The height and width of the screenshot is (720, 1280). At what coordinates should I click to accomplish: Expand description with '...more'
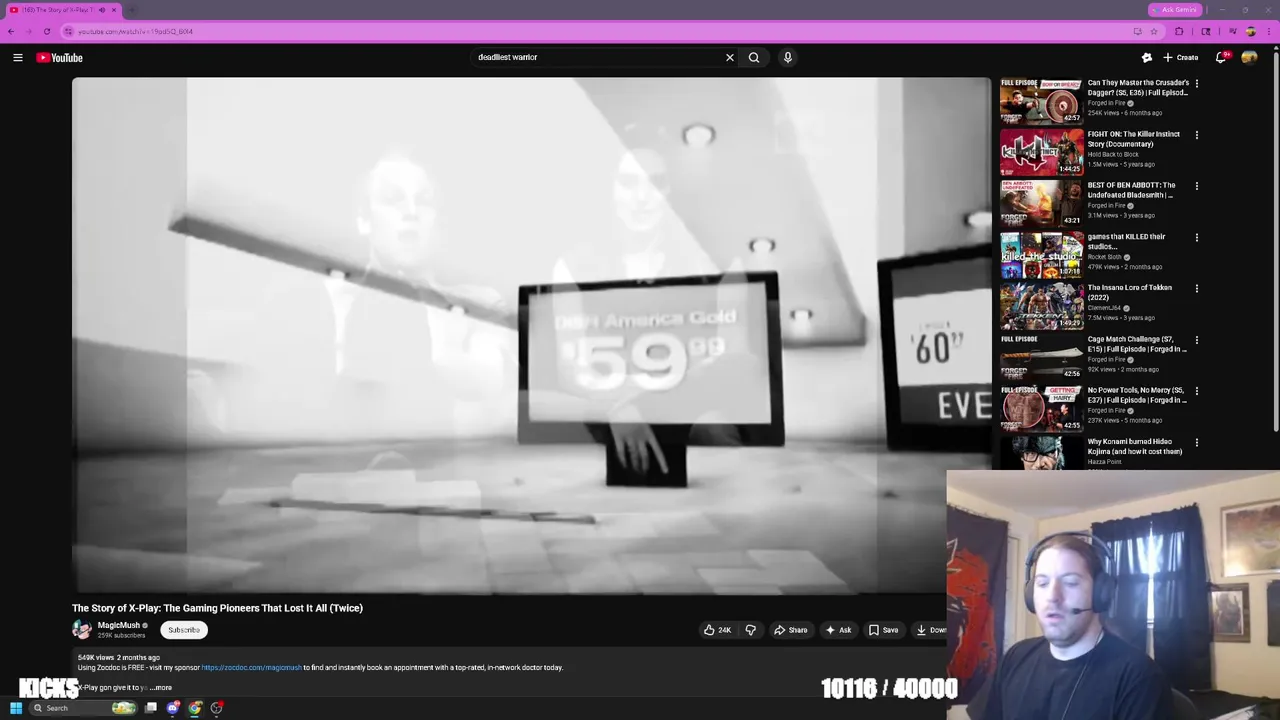coord(161,688)
